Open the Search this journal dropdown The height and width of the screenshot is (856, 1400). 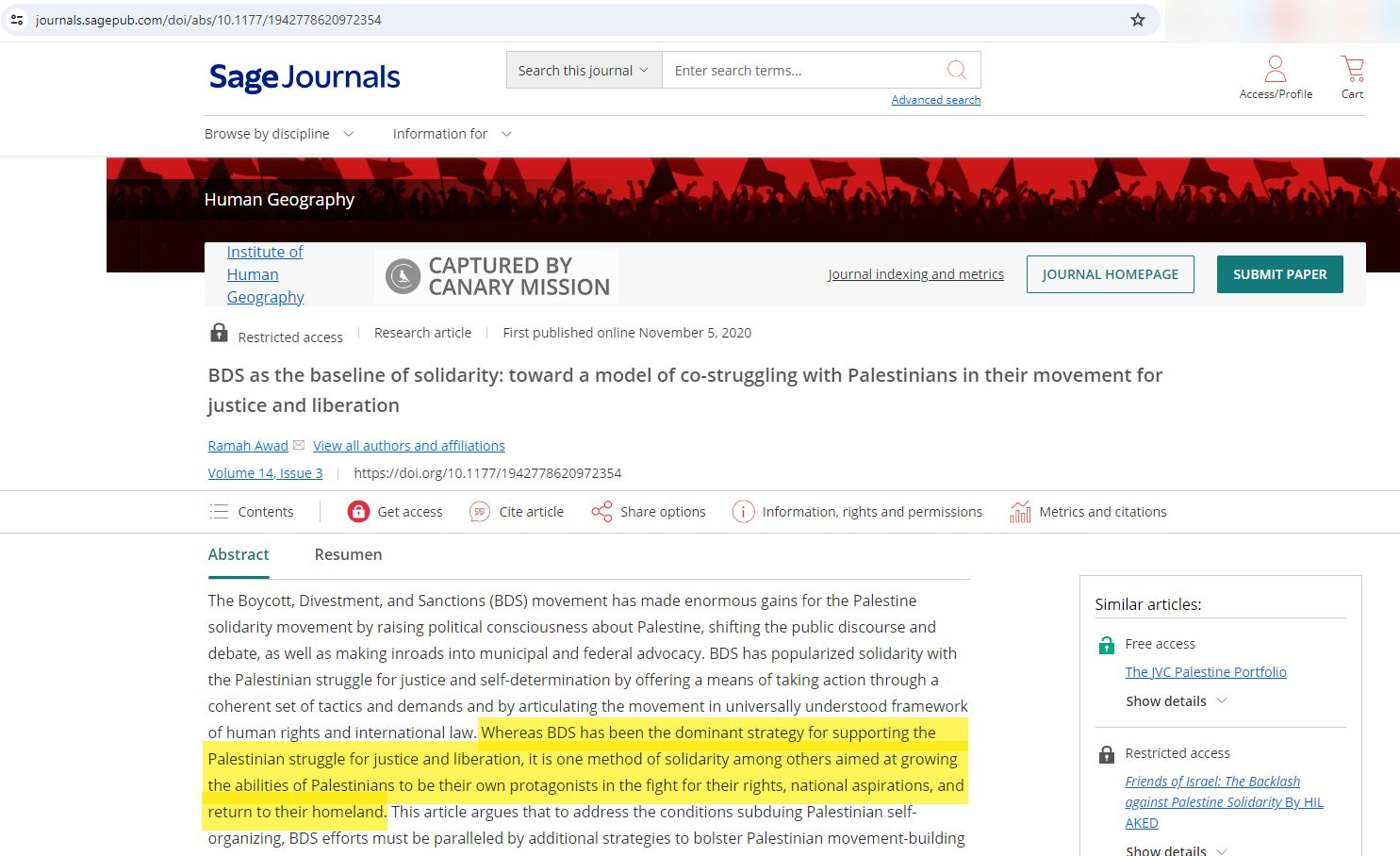click(583, 70)
